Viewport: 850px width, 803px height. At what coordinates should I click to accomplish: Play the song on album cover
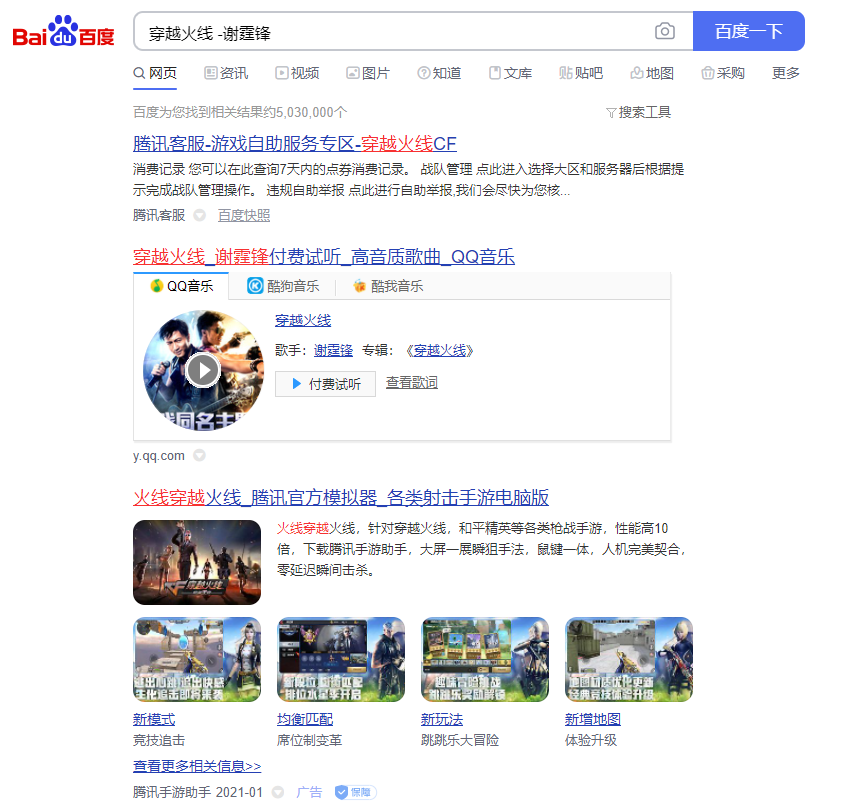click(x=203, y=371)
